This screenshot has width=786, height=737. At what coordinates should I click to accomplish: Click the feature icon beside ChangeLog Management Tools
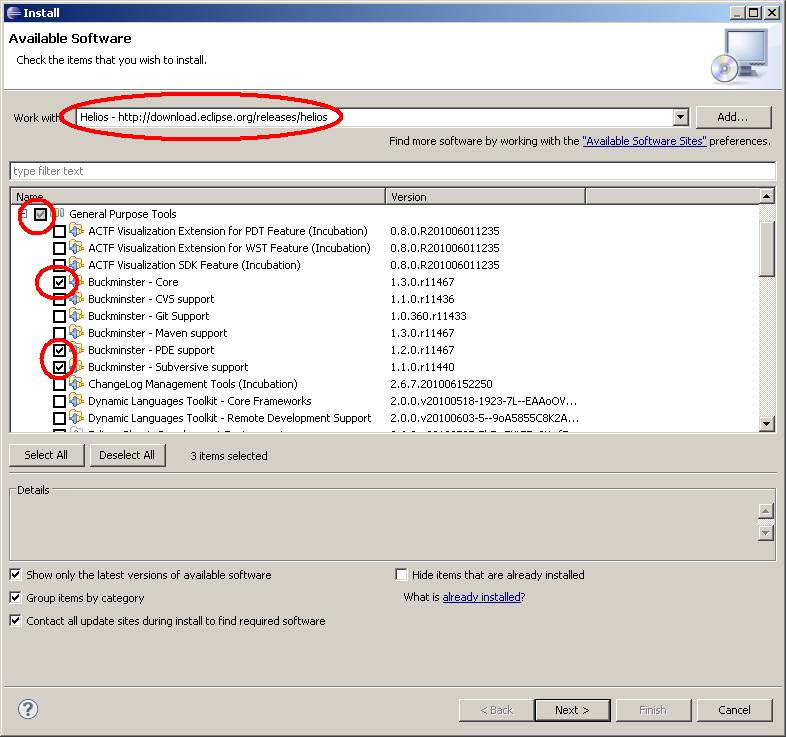click(76, 384)
